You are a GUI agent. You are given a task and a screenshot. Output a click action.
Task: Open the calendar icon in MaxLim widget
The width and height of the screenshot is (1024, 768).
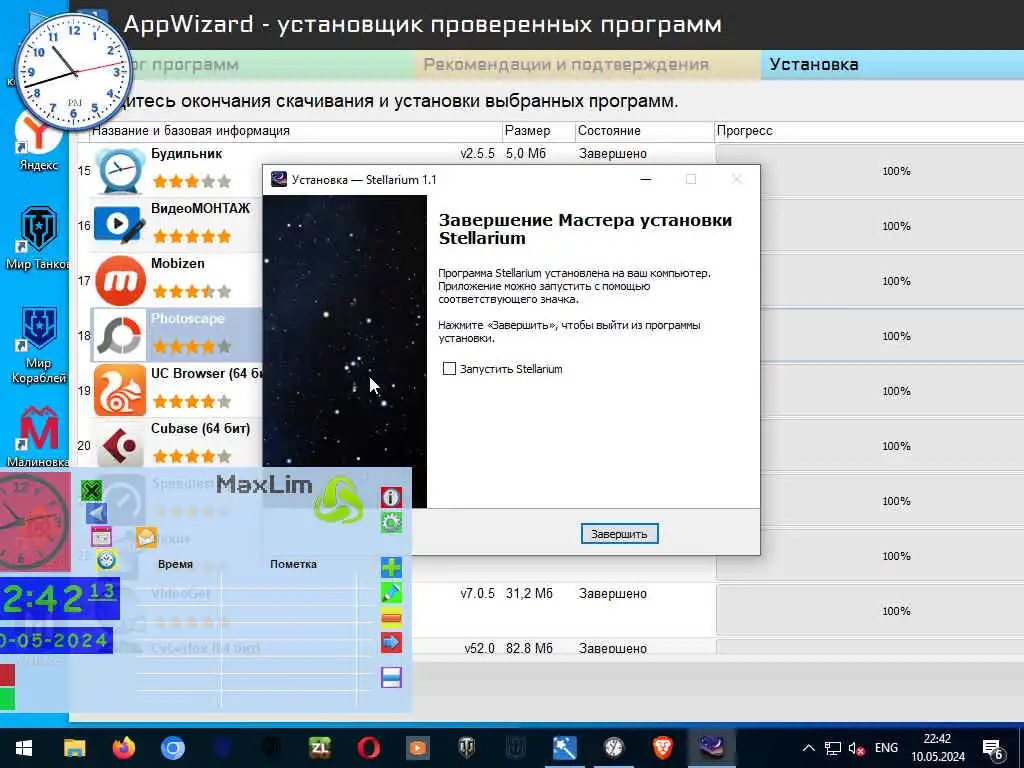click(101, 537)
